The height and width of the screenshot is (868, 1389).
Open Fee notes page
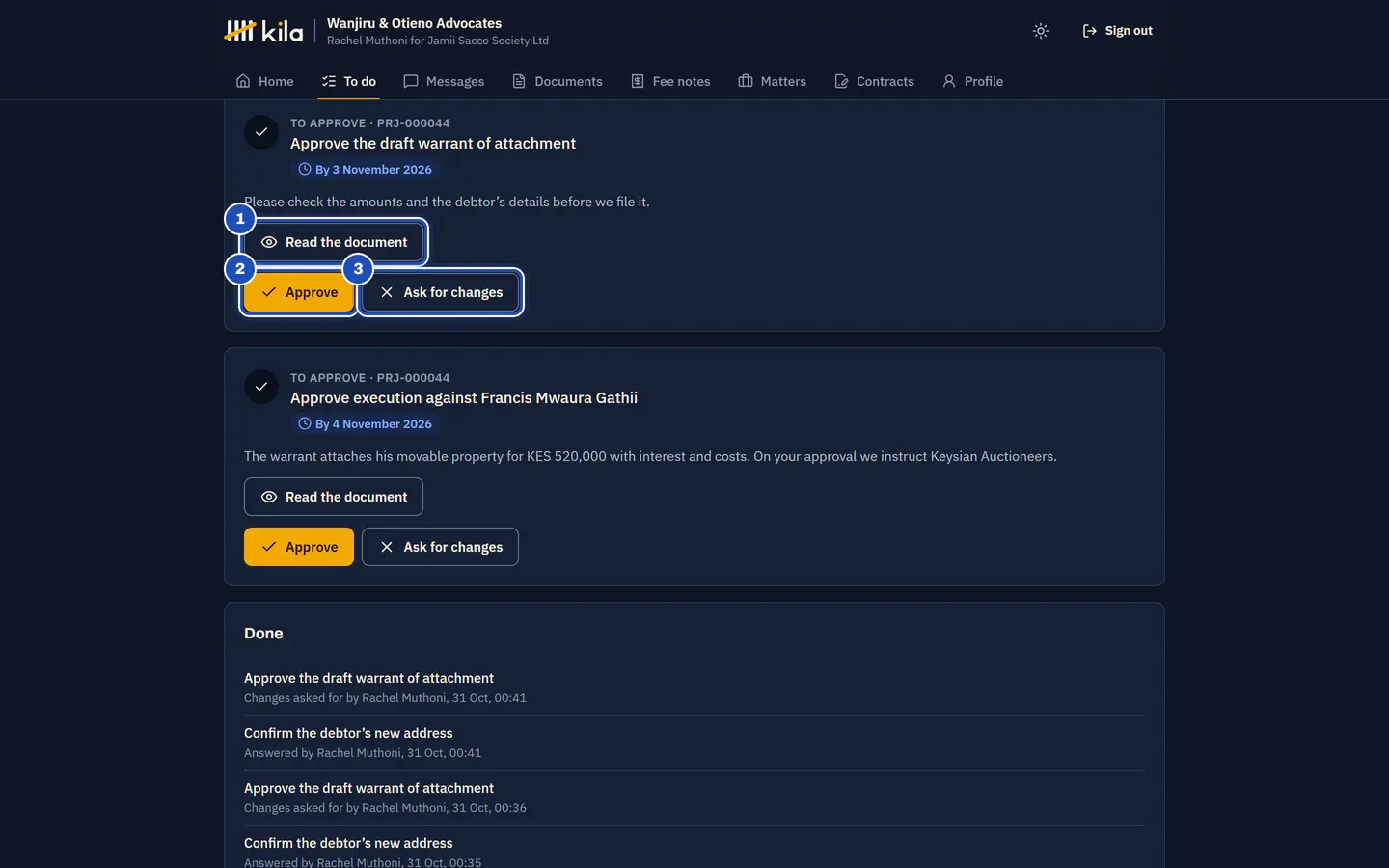pos(670,81)
